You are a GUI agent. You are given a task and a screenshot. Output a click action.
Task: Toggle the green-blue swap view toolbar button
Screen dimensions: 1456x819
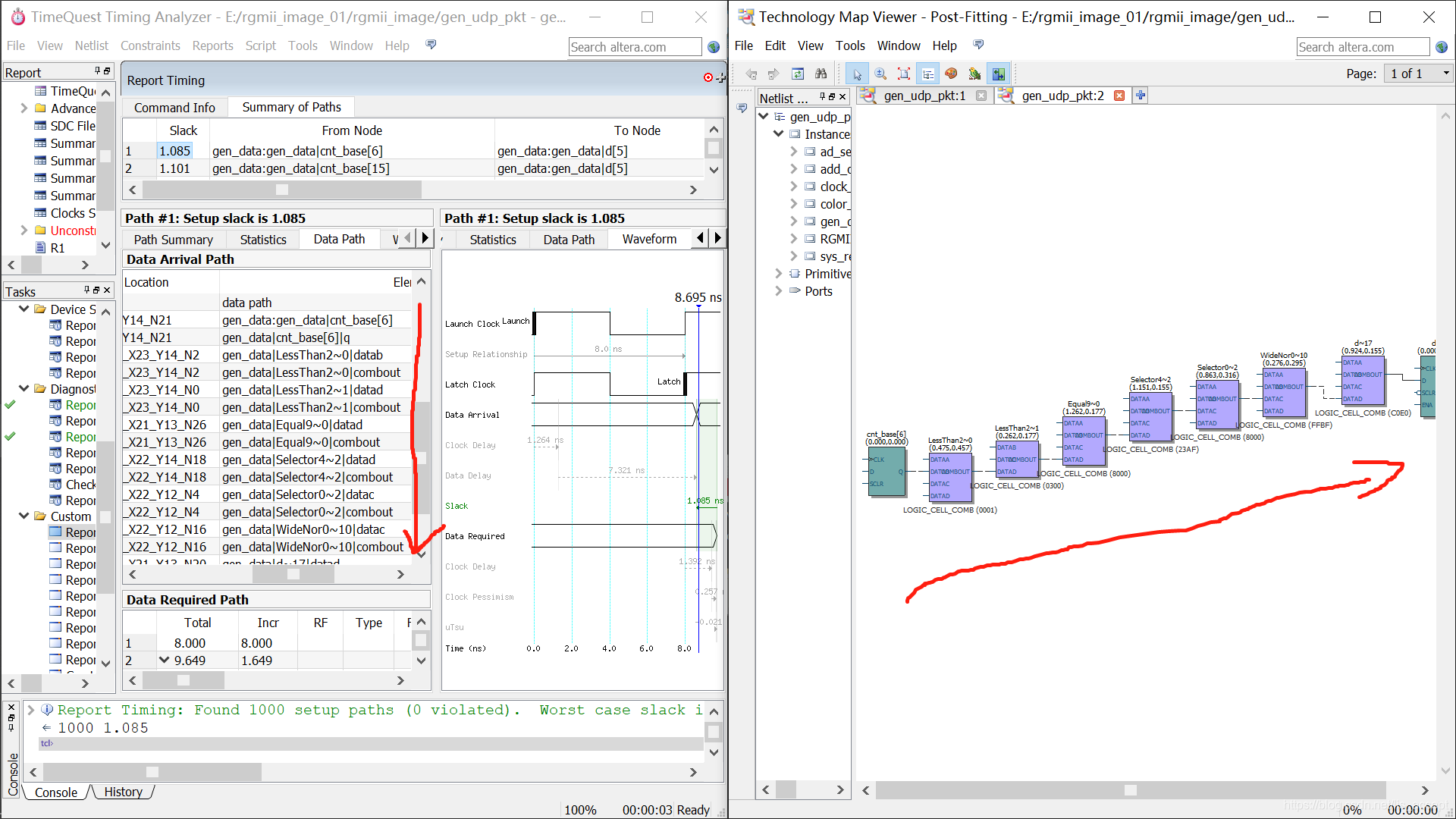pos(998,74)
